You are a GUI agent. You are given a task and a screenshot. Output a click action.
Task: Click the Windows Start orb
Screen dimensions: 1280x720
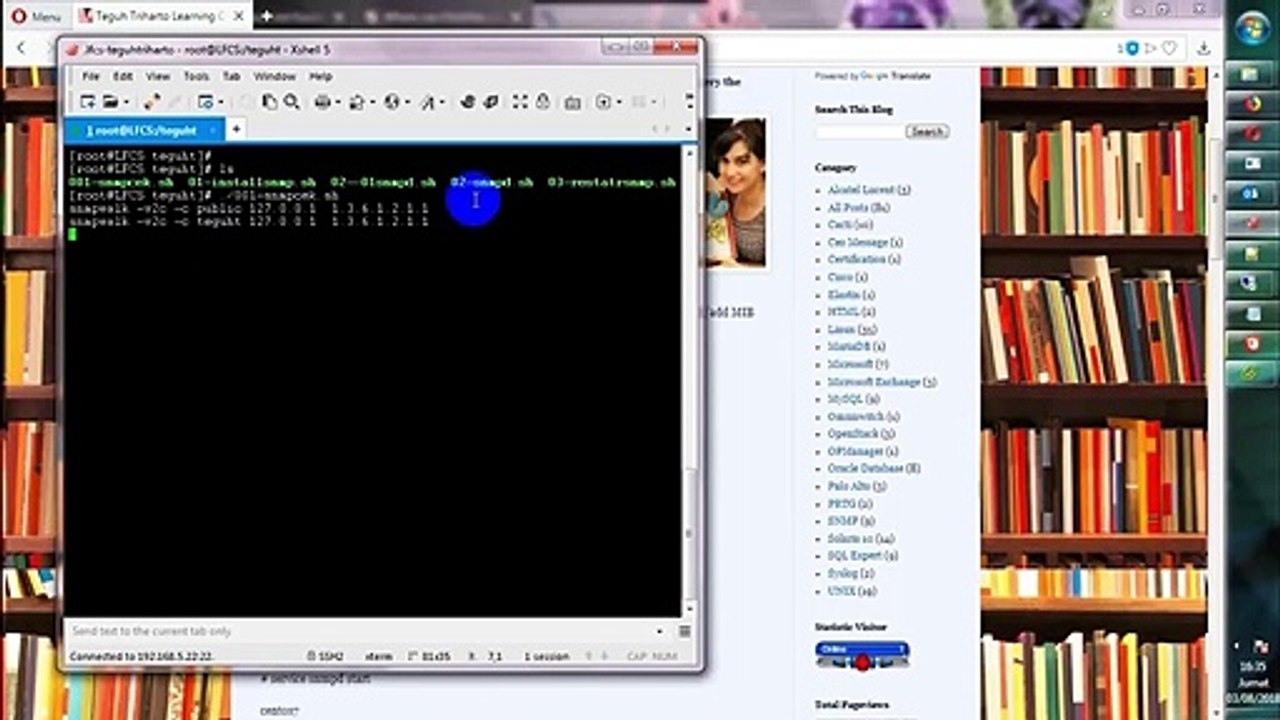pyautogui.click(x=1252, y=27)
